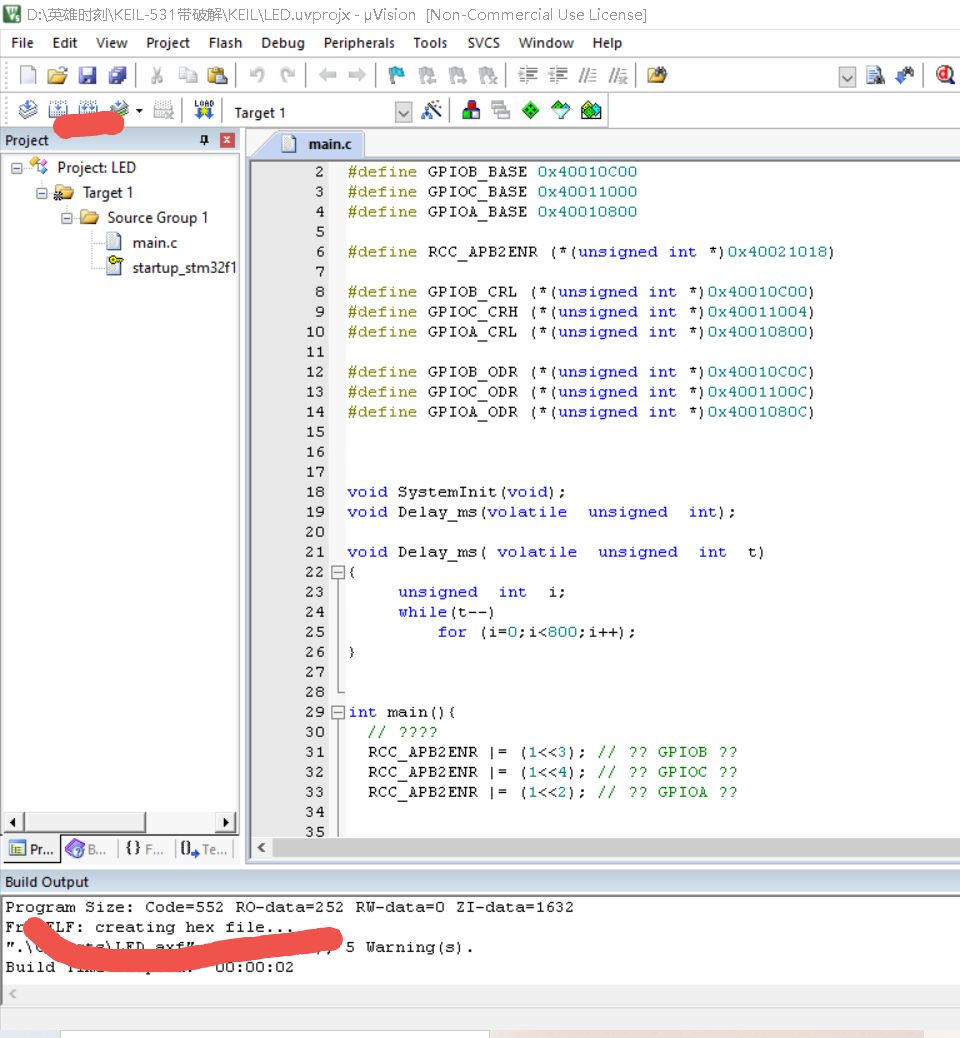
Task: Open the Project menu
Action: (168, 43)
